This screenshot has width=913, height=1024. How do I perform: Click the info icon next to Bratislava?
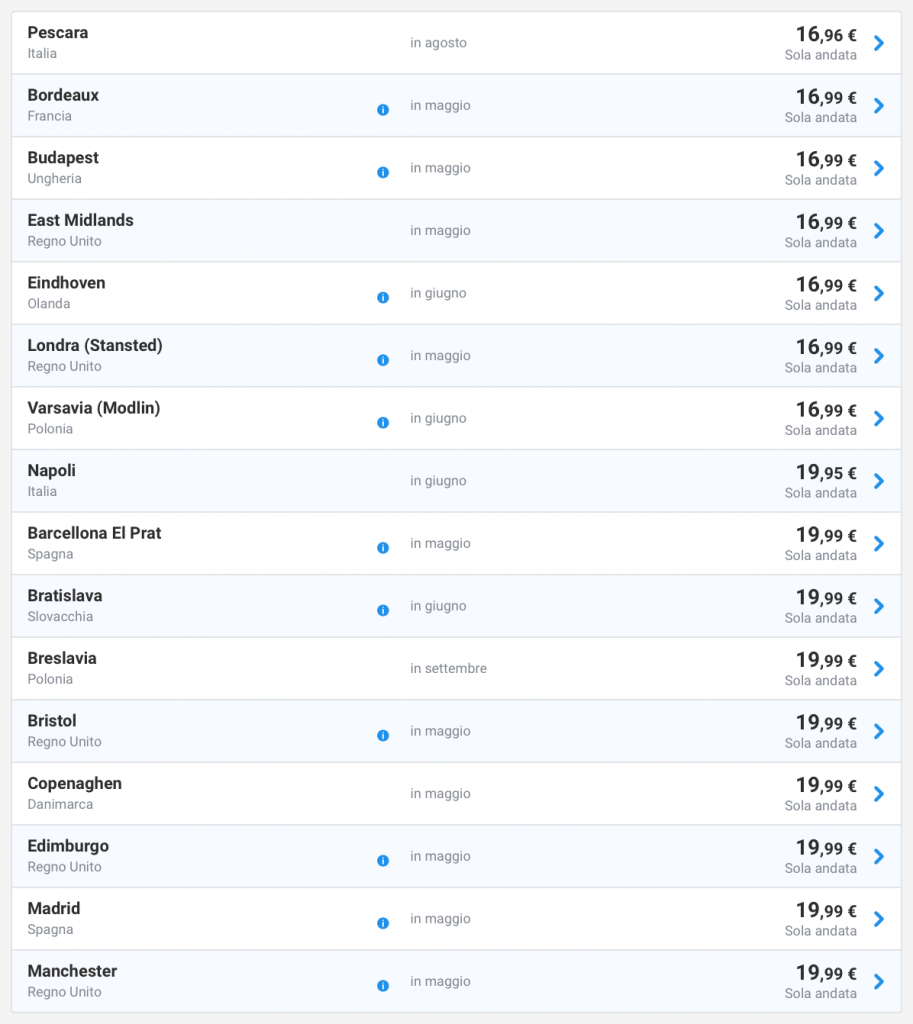pyautogui.click(x=383, y=610)
